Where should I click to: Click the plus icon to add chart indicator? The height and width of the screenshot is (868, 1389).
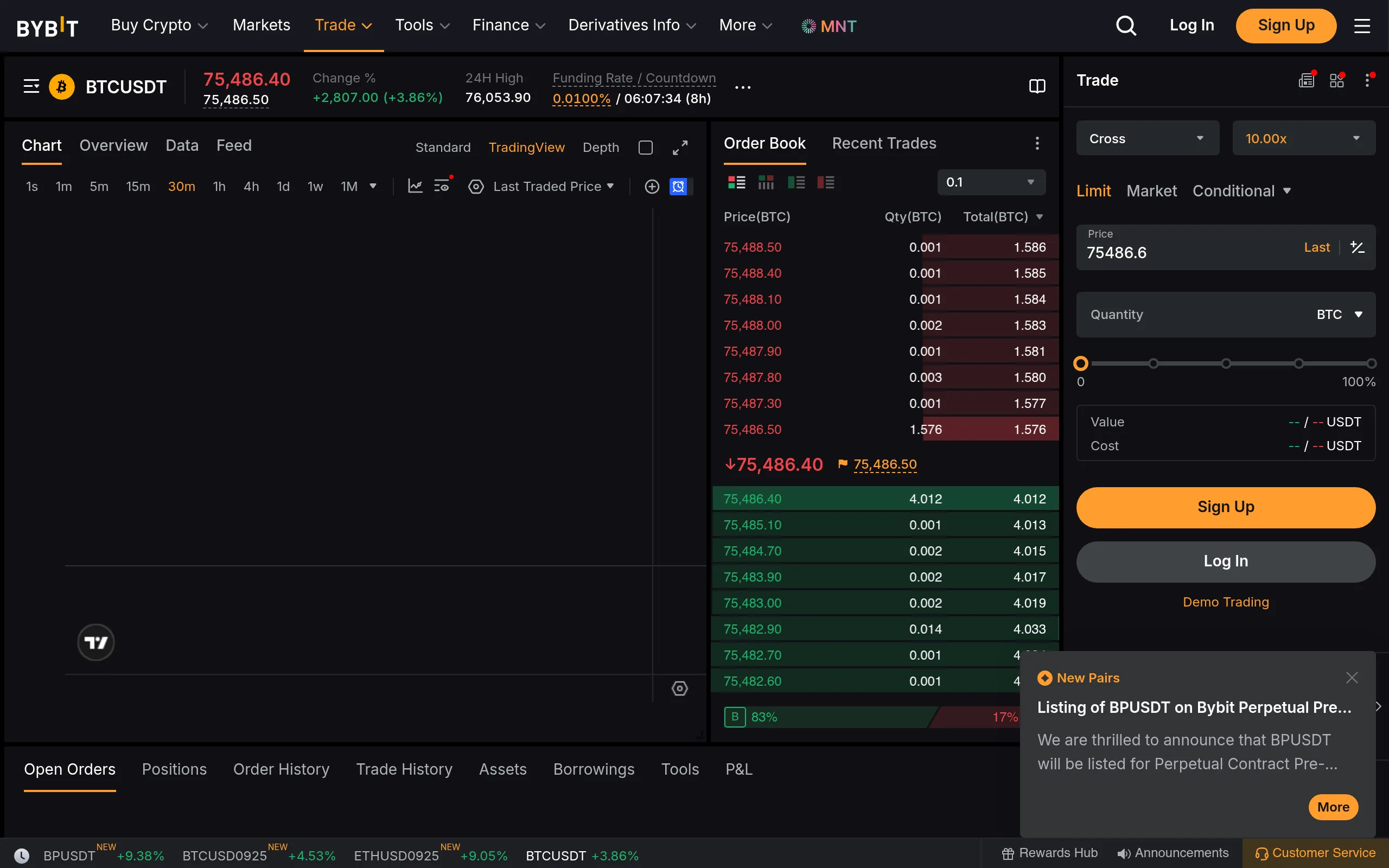pos(652,186)
